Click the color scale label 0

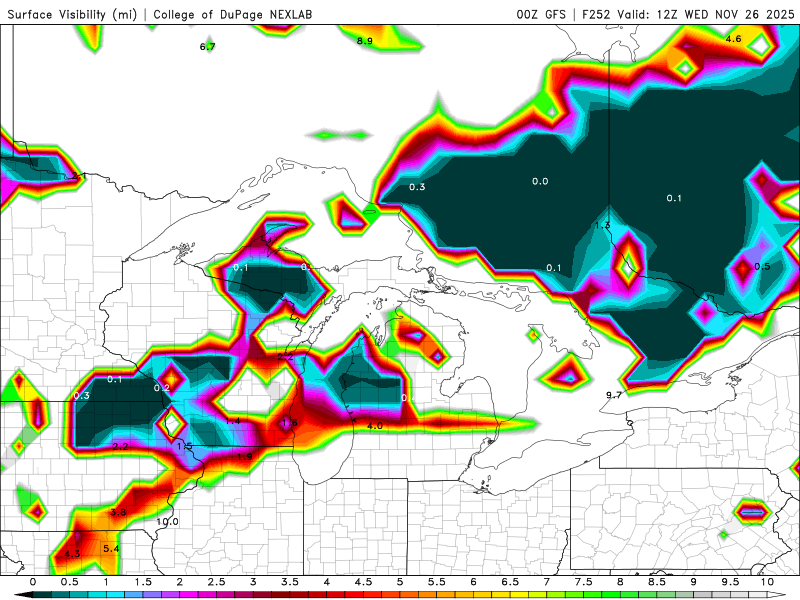[33, 582]
